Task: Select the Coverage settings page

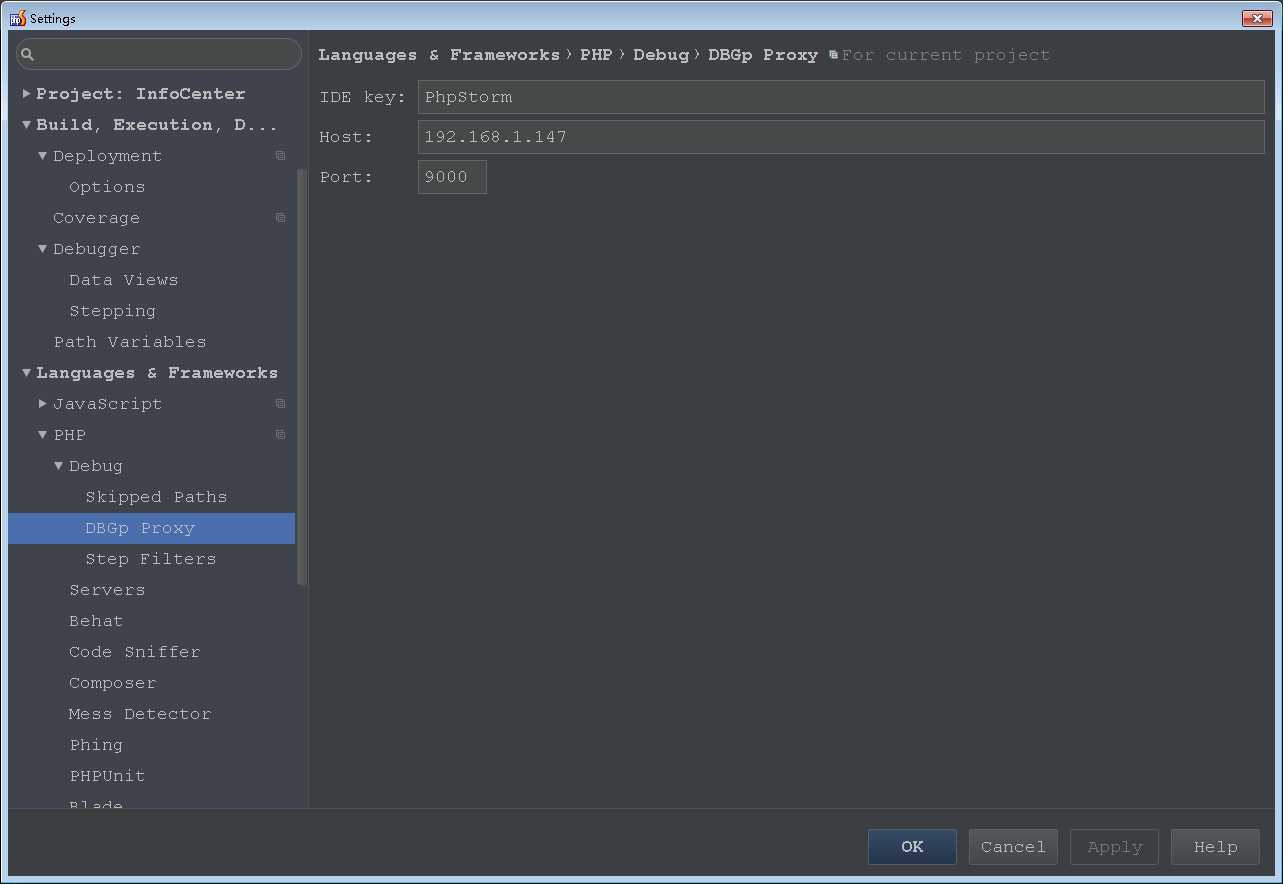Action: click(x=96, y=218)
